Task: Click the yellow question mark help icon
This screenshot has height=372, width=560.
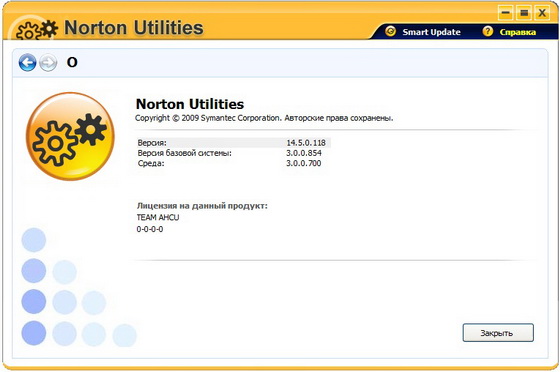Action: click(x=488, y=31)
